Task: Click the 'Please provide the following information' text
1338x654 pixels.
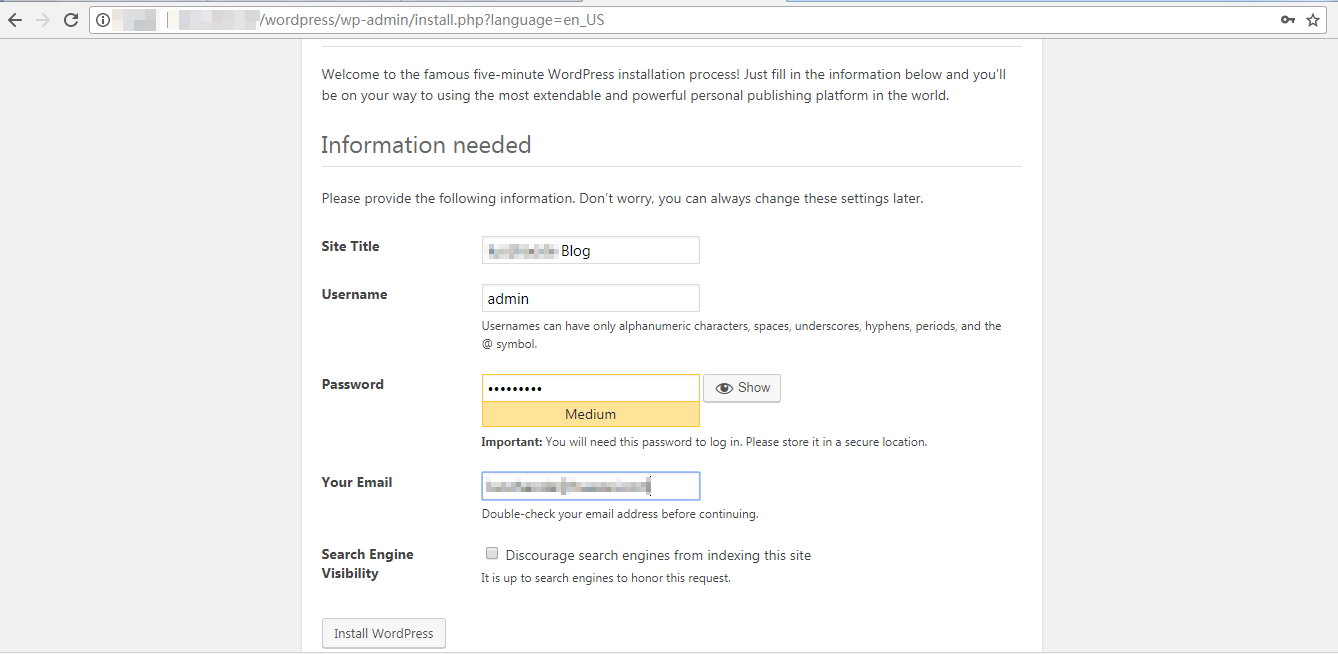Action: [x=622, y=198]
